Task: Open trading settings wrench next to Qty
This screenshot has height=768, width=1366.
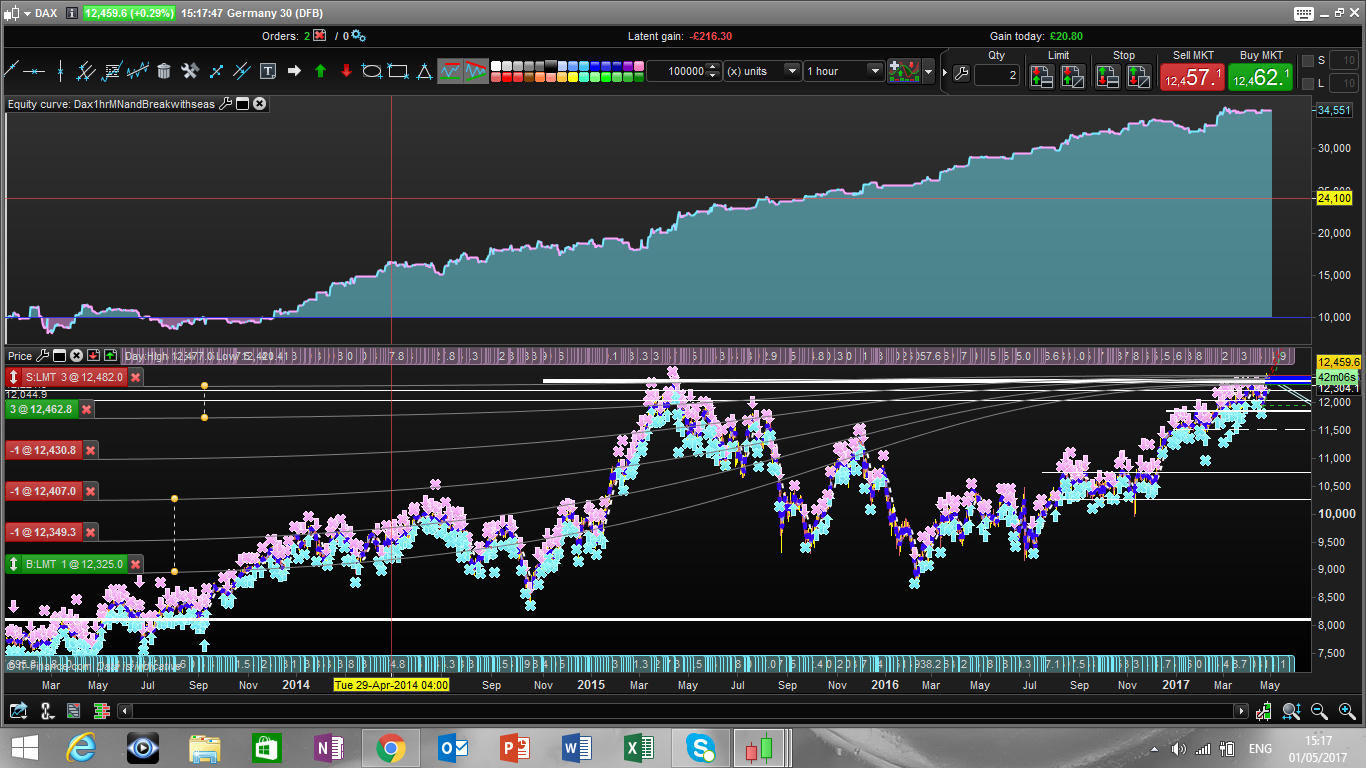Action: [961, 74]
